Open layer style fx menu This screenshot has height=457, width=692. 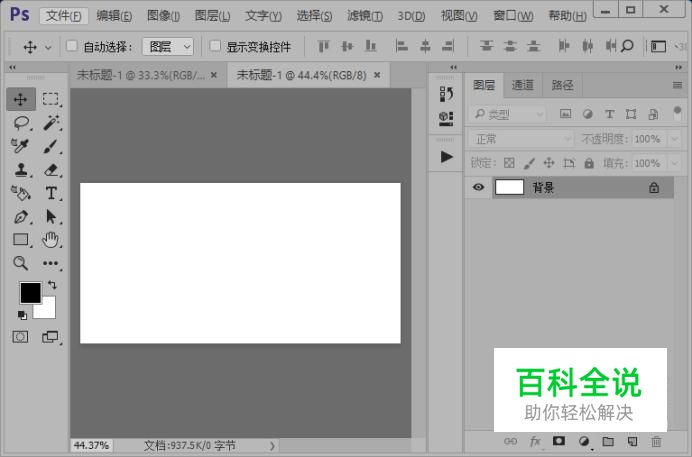click(535, 441)
